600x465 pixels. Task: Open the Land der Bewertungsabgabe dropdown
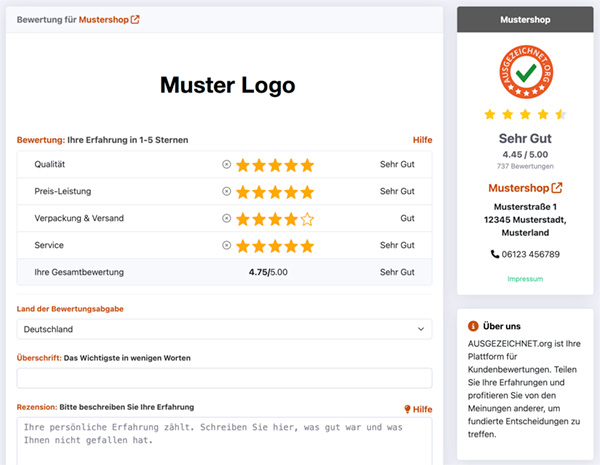point(224,329)
